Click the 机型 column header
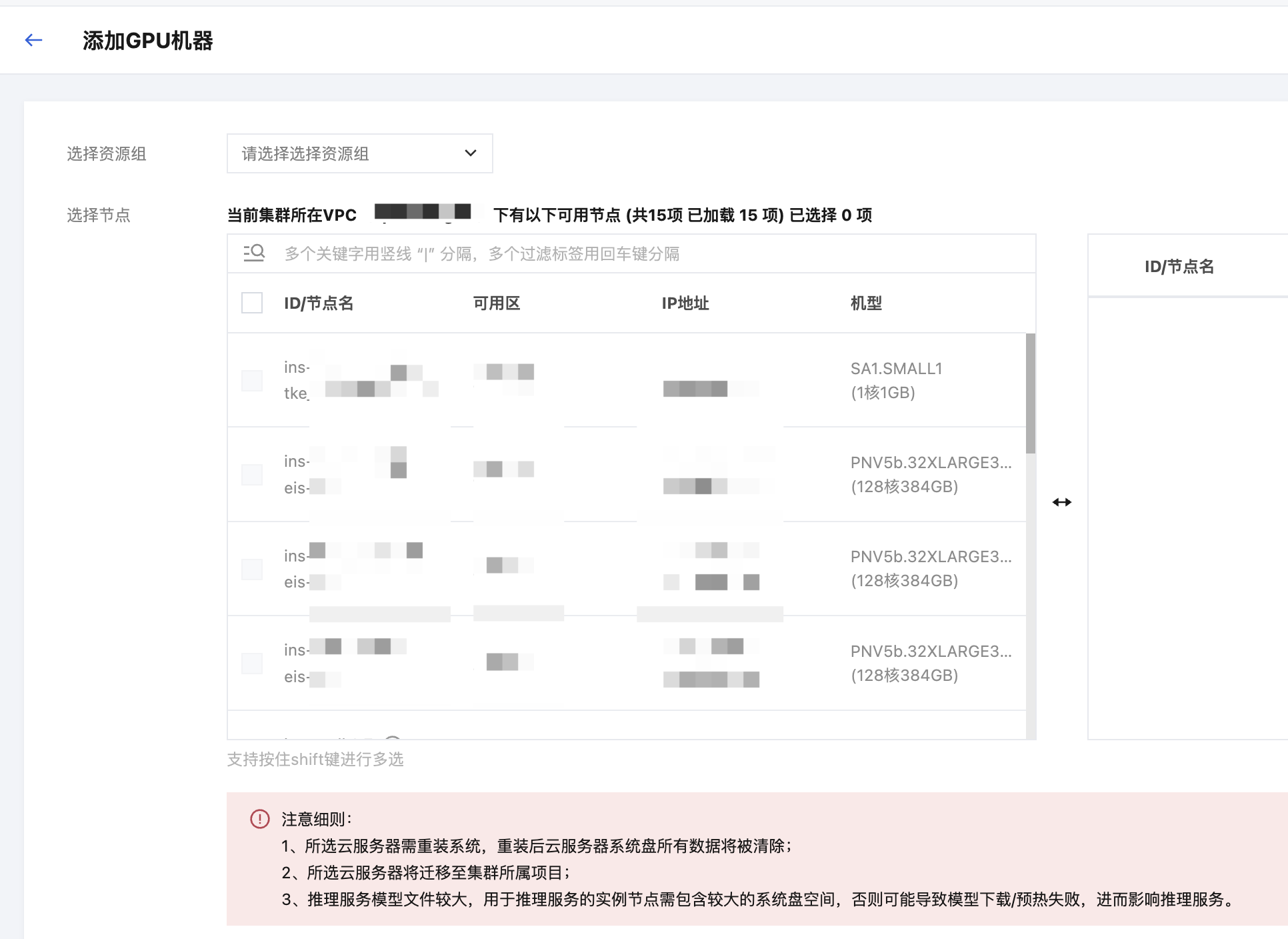 pos(865,303)
